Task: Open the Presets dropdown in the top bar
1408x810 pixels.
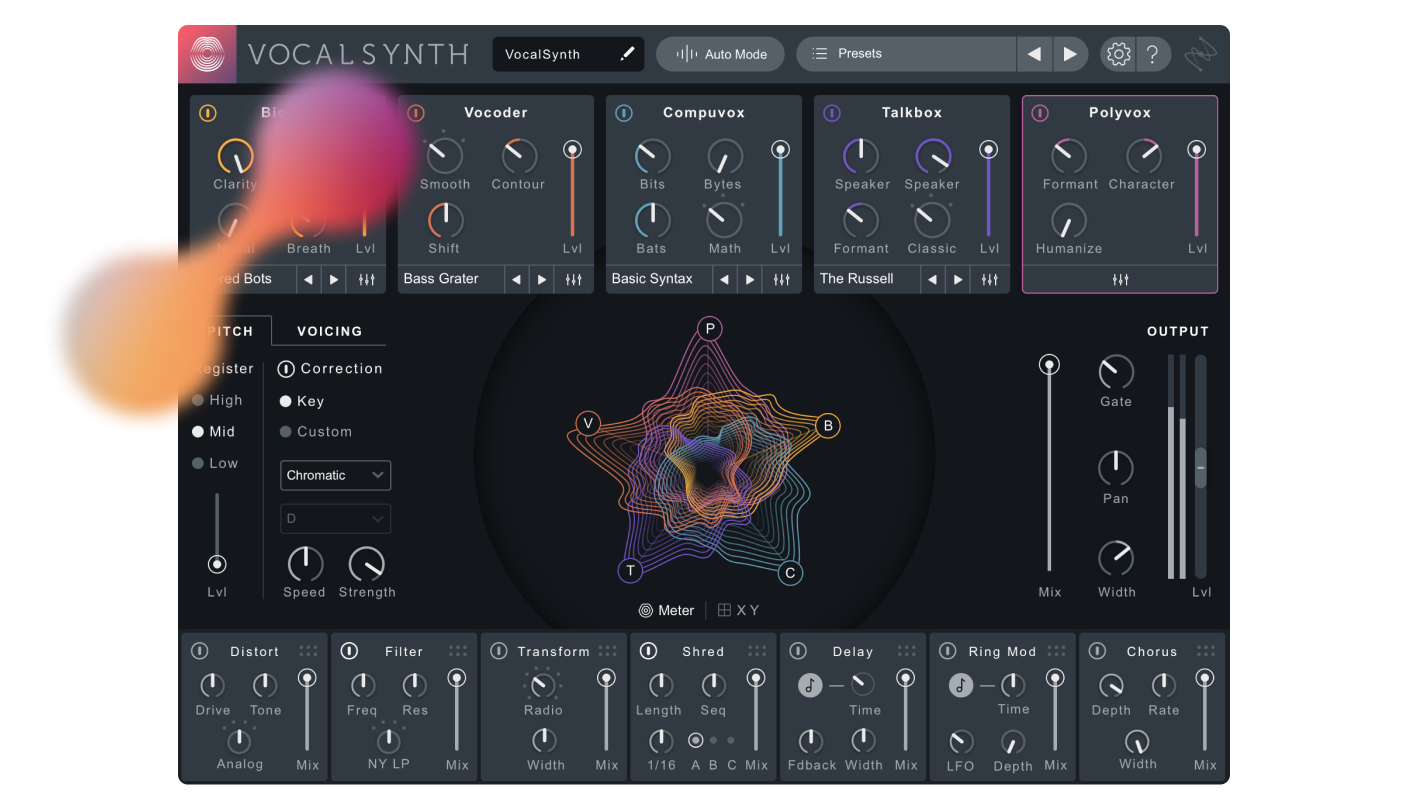Action: (x=906, y=54)
